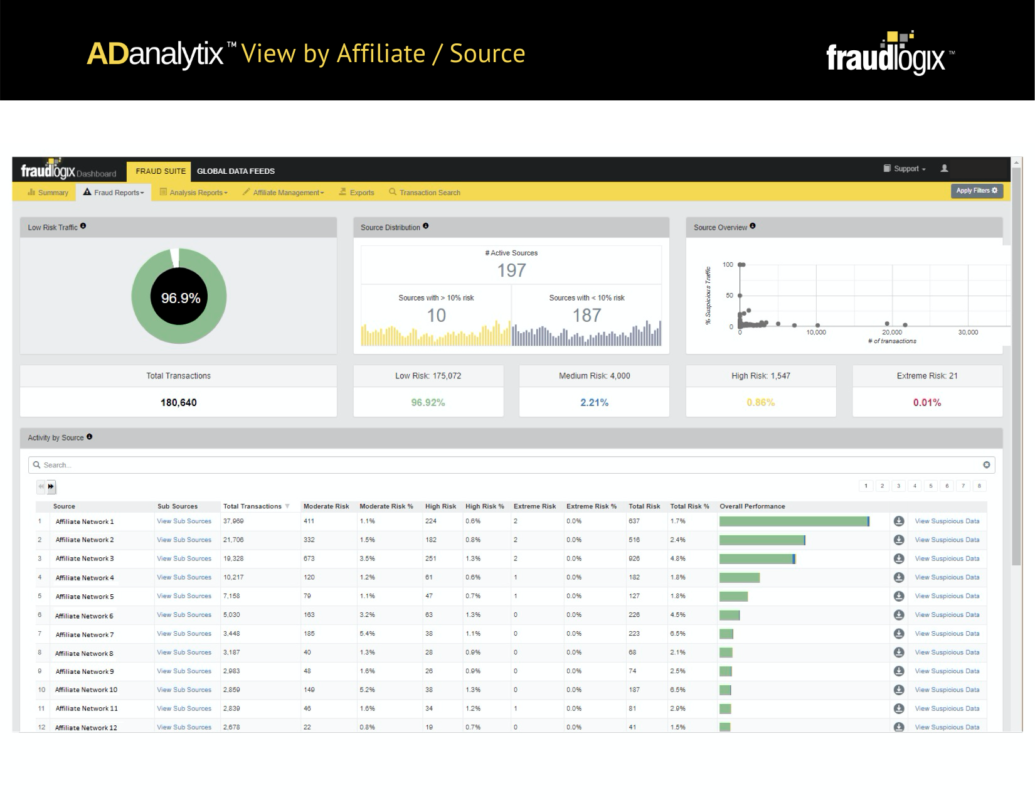Screen dimensions: 1035x800
Task: Click the green Low Risk donut chart
Action: [179, 296]
